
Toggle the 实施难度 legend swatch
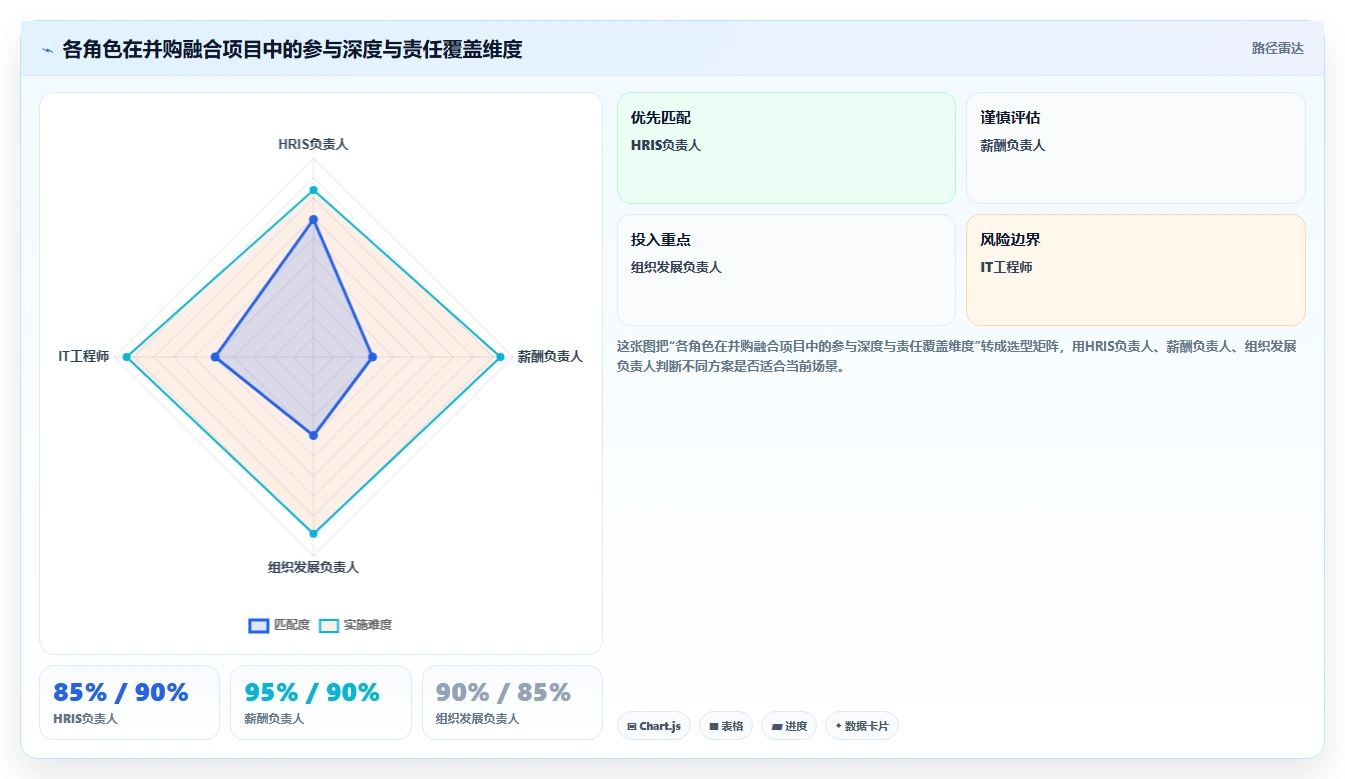click(x=329, y=625)
